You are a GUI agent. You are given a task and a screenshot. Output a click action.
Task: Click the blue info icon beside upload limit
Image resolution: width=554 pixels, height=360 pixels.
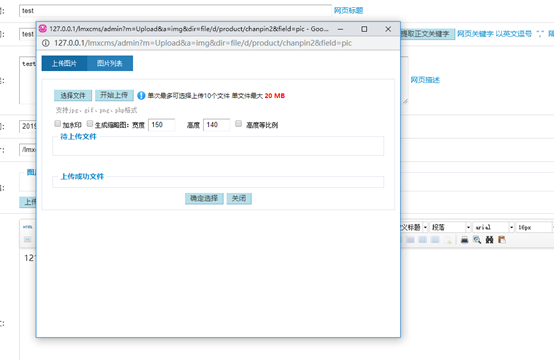click(x=141, y=95)
